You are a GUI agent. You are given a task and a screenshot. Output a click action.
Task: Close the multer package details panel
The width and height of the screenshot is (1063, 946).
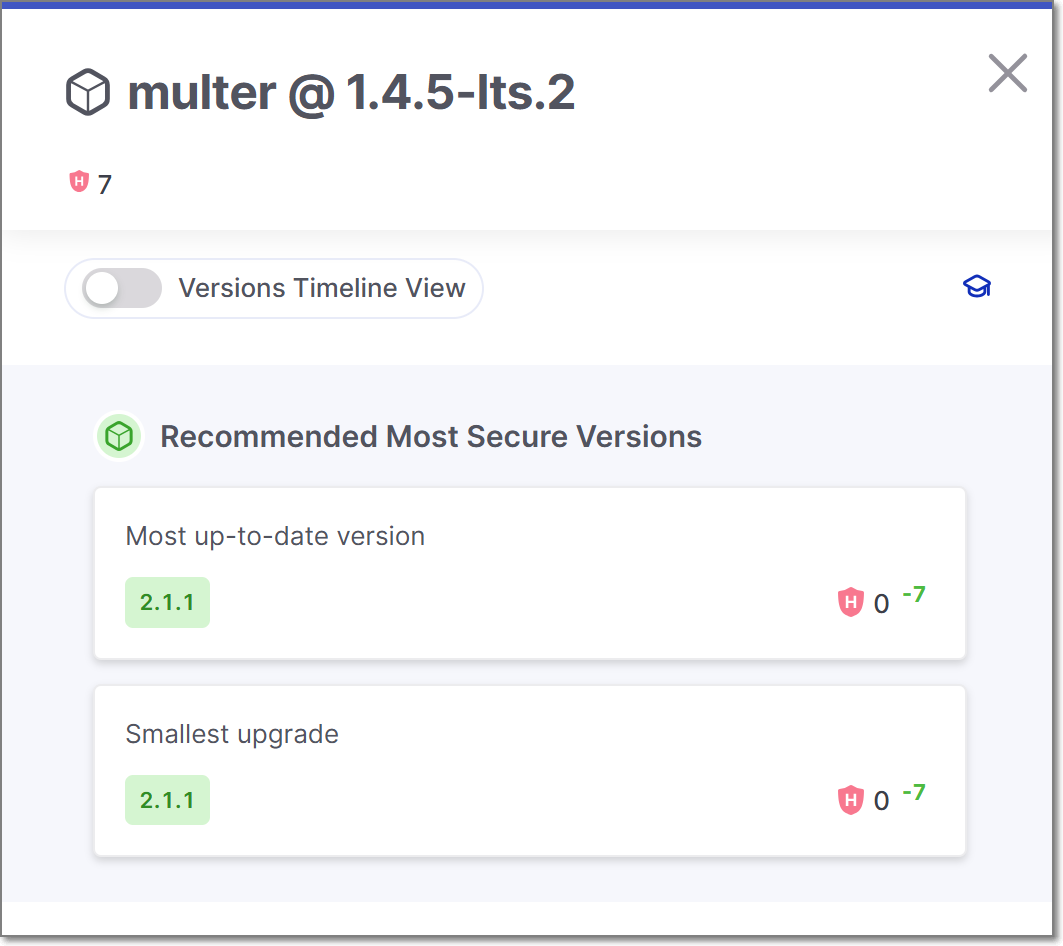(x=1007, y=73)
